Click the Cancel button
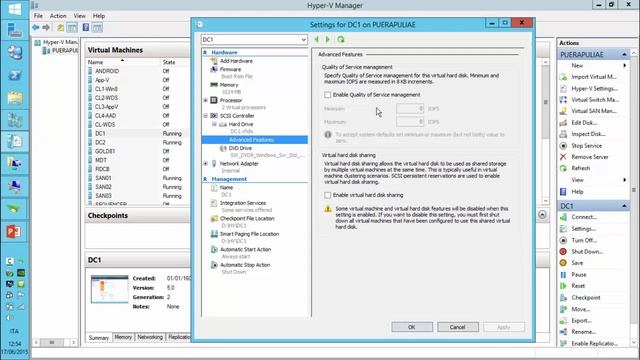This screenshot has width=640, height=360. (458, 327)
